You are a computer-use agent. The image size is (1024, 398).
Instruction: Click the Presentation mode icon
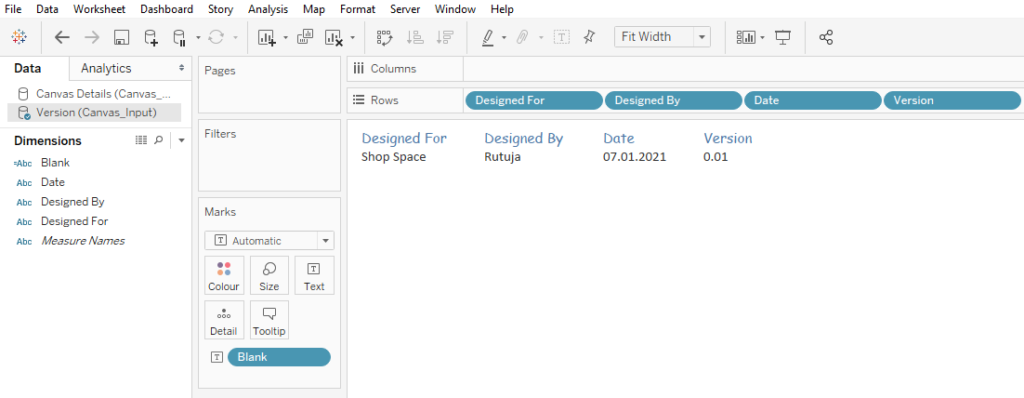click(x=783, y=37)
